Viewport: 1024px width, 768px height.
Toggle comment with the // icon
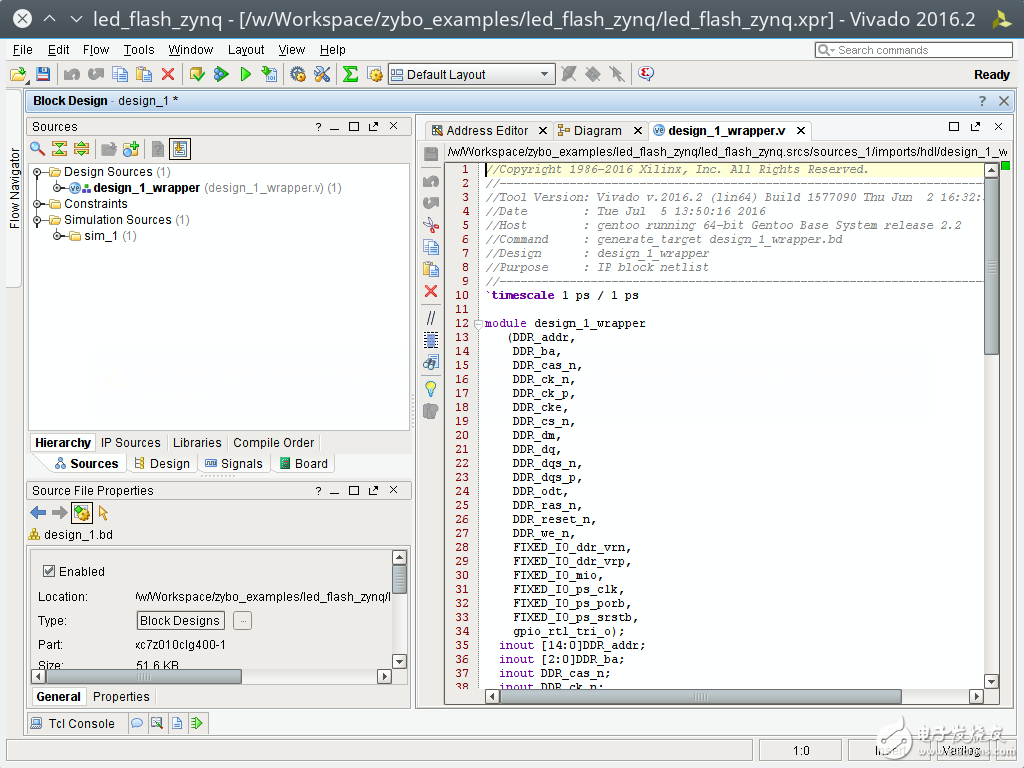[431, 317]
